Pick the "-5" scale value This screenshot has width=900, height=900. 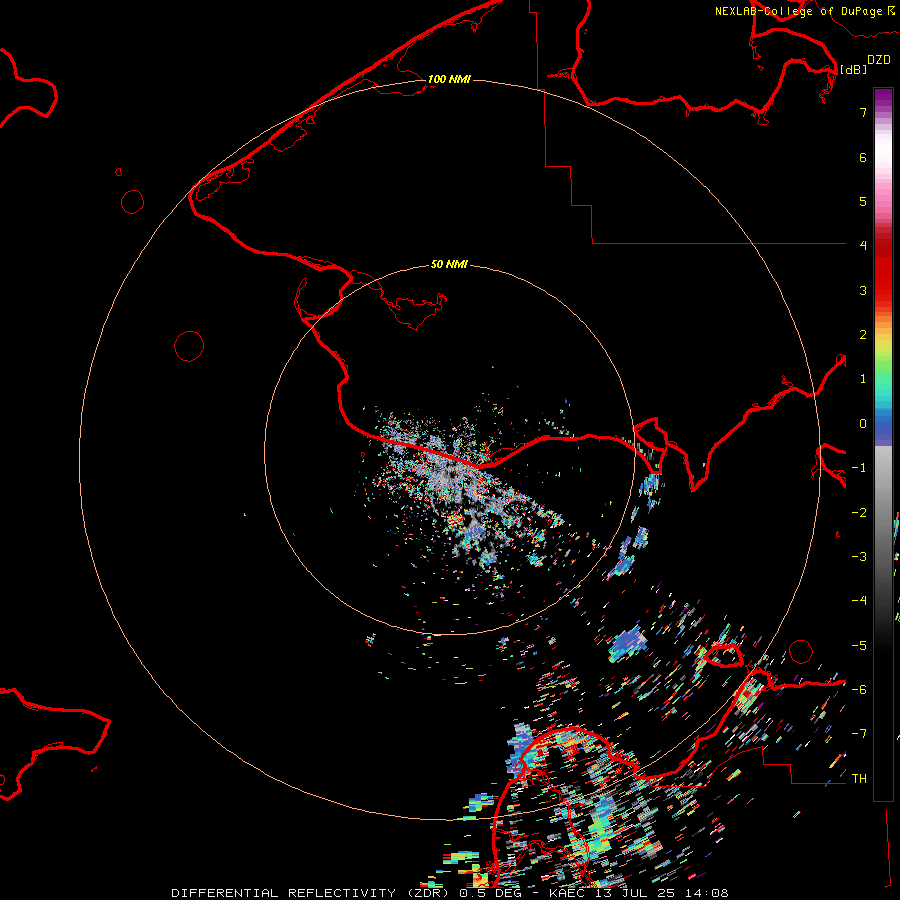tap(859, 646)
